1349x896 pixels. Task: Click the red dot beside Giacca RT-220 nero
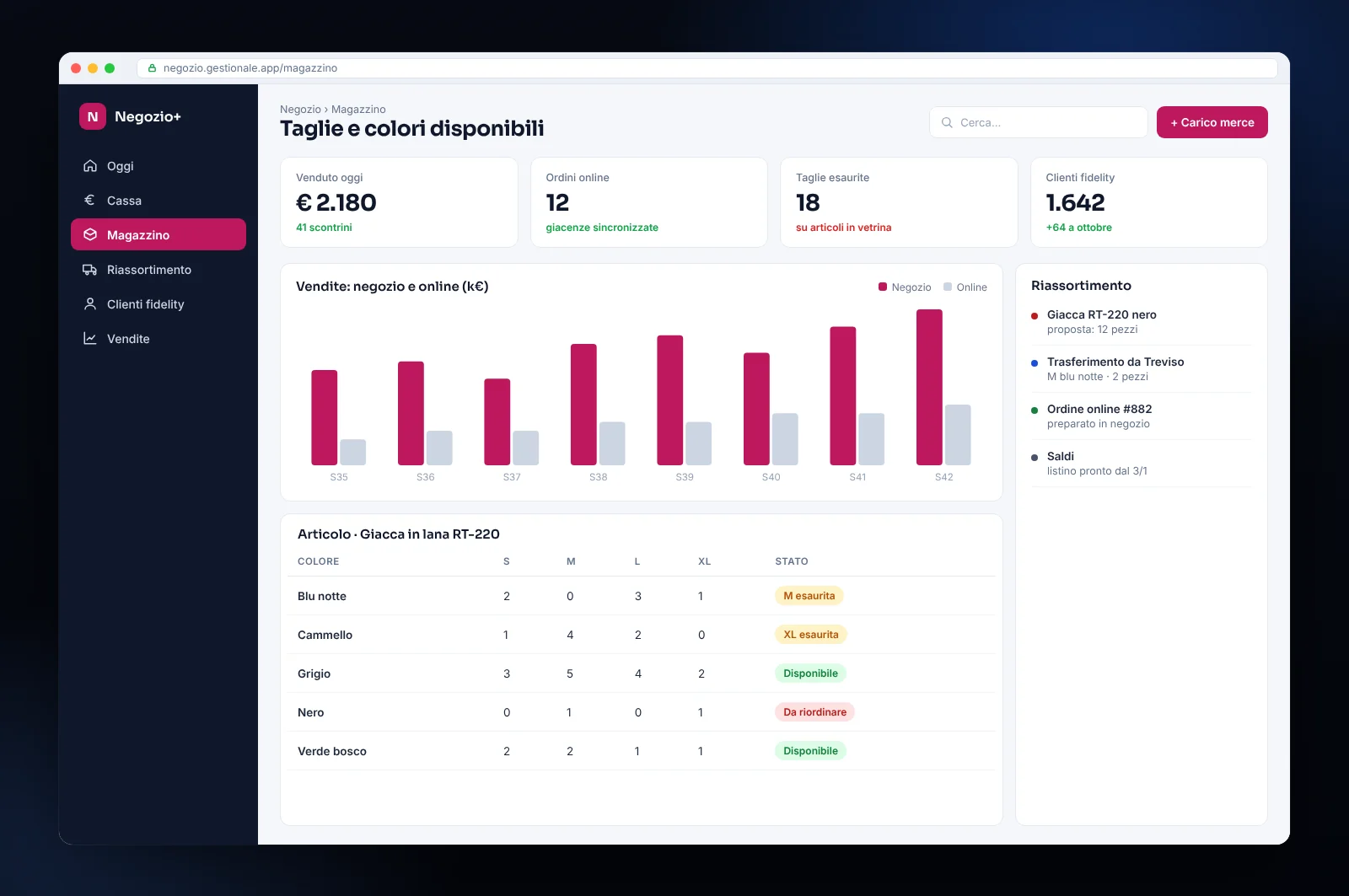coord(1035,316)
